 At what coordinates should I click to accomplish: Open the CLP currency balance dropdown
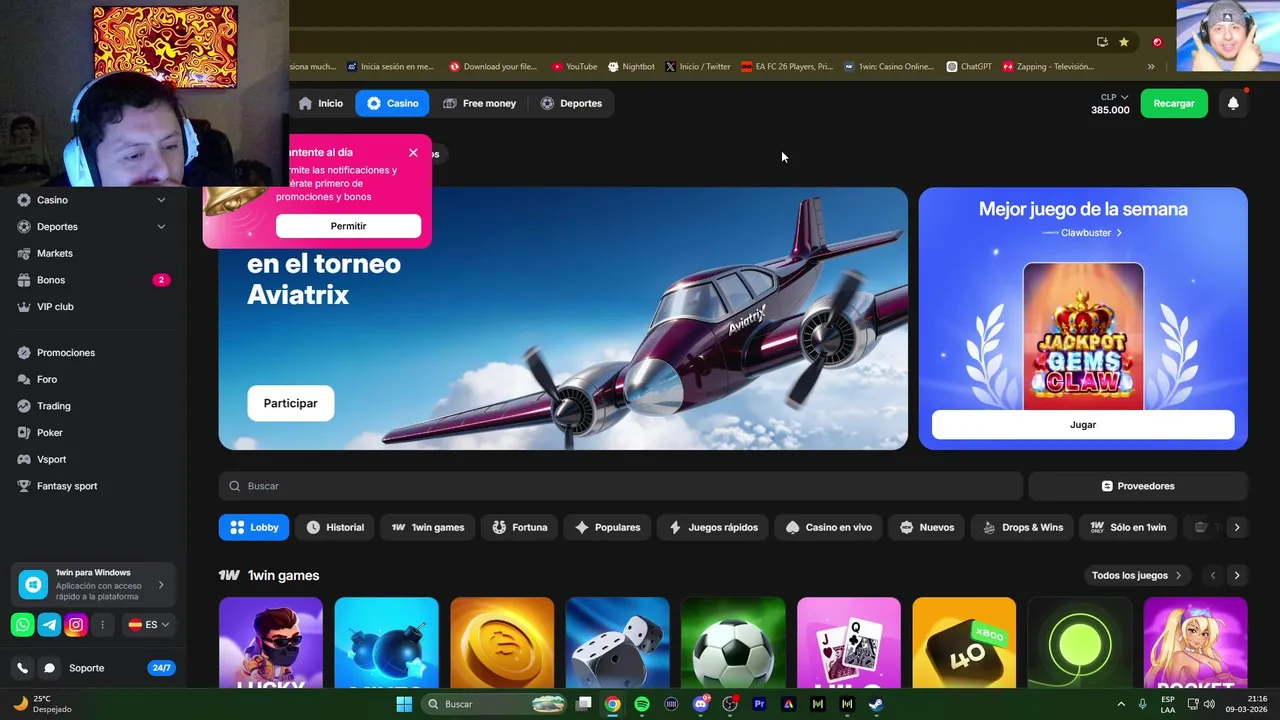click(1110, 103)
